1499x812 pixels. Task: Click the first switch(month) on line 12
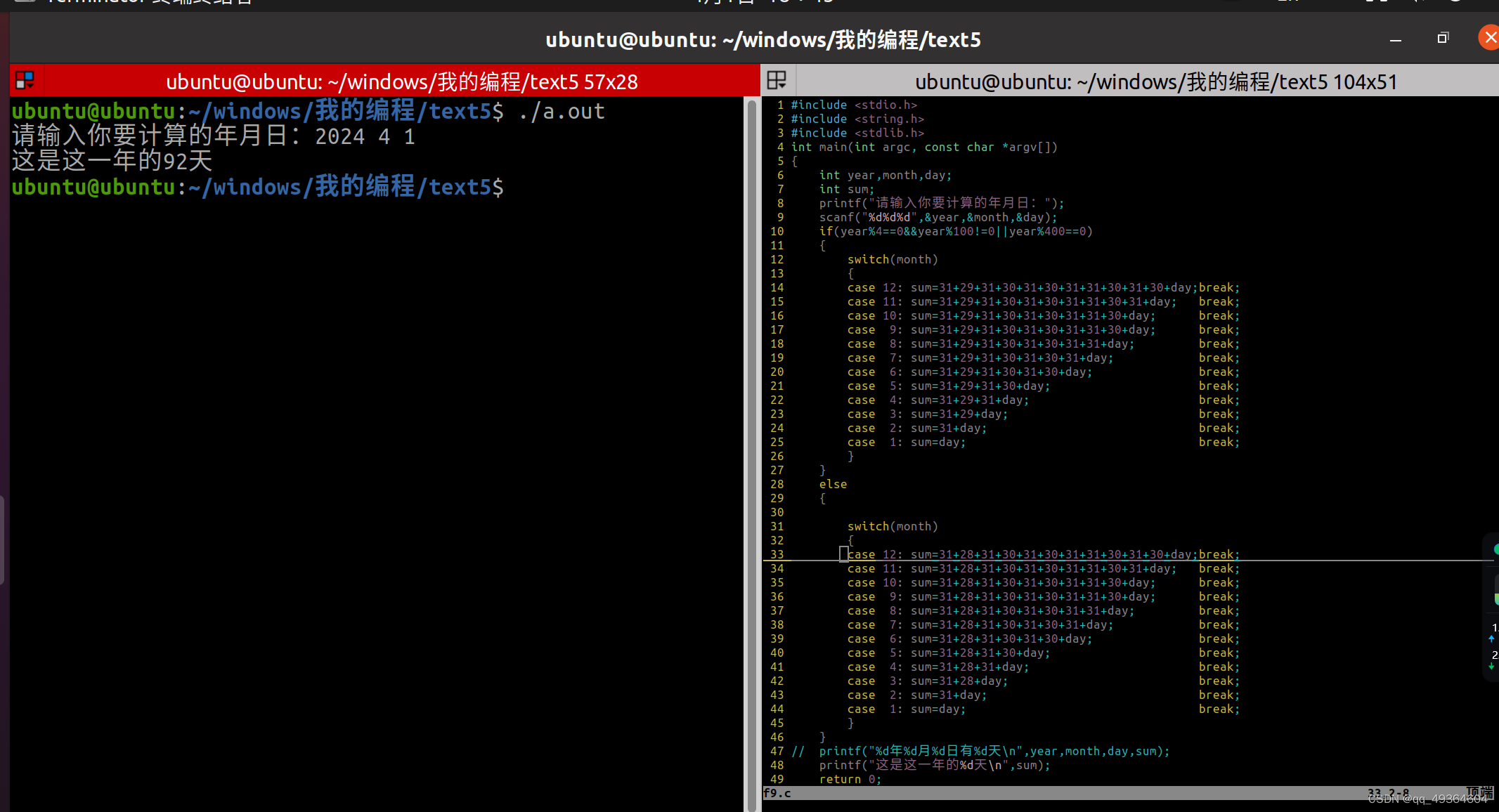tap(893, 259)
